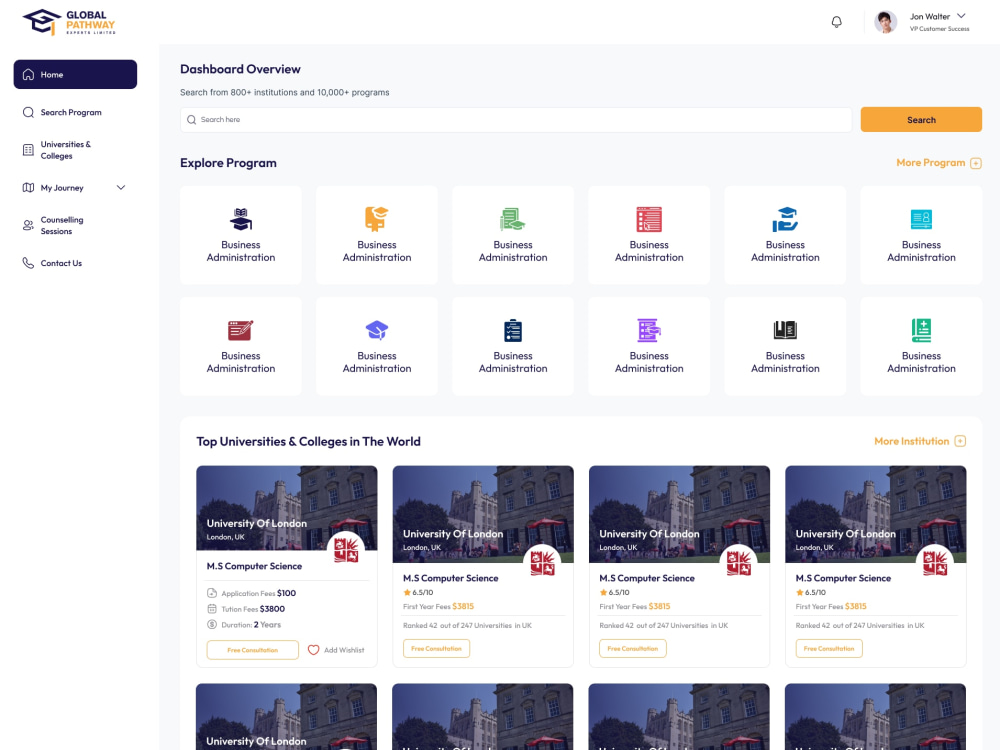The height and width of the screenshot is (750, 1000).
Task: Select the program card with the red webpage icon
Action: pyautogui.click(x=649, y=235)
